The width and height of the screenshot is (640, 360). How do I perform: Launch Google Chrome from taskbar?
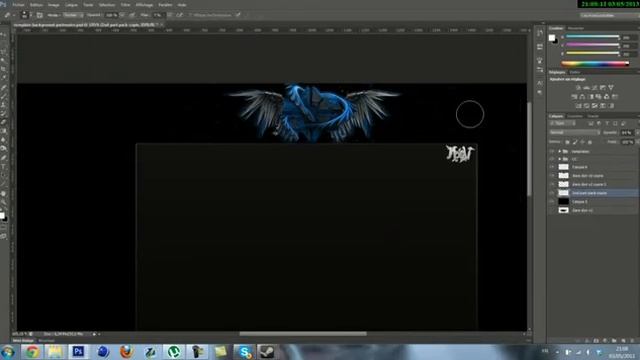click(x=32, y=351)
